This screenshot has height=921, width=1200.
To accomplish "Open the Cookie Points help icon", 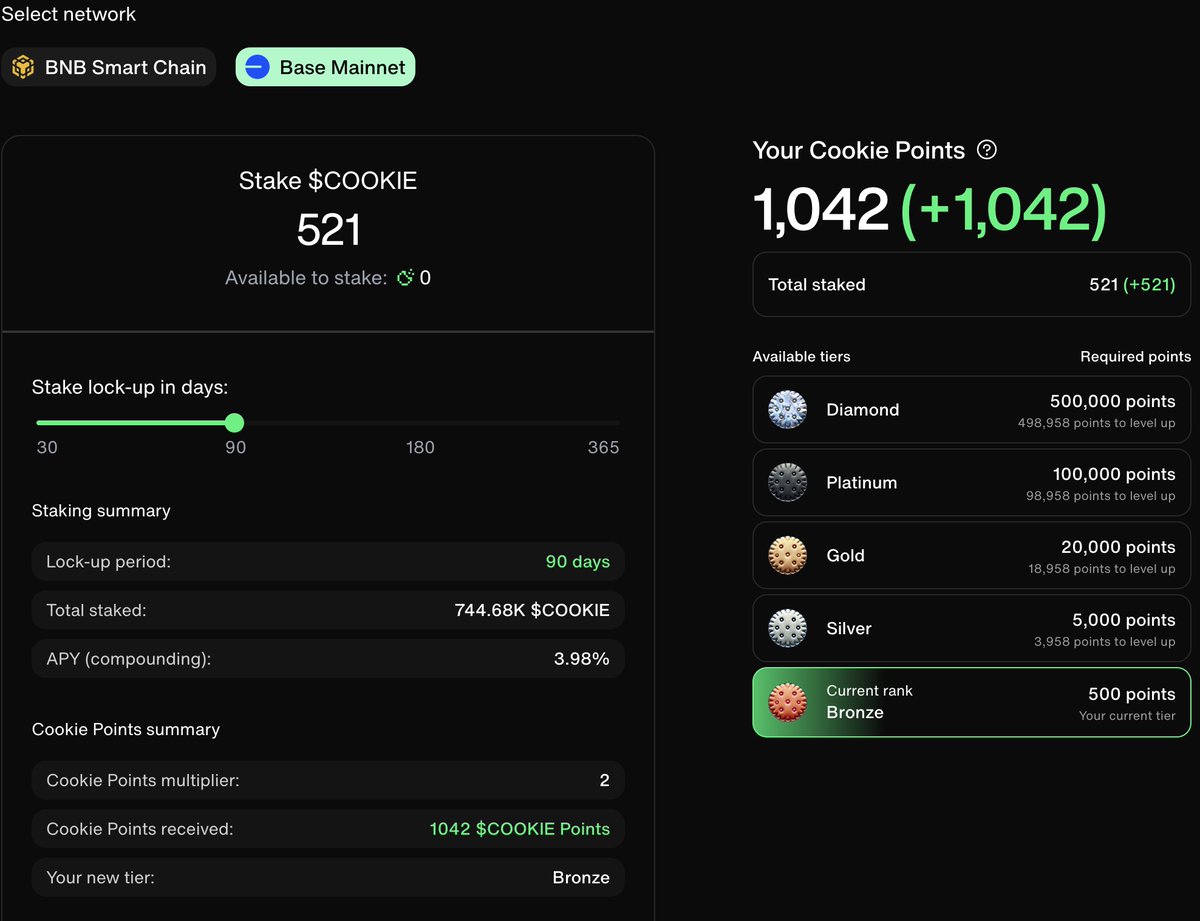I will pyautogui.click(x=987, y=150).
